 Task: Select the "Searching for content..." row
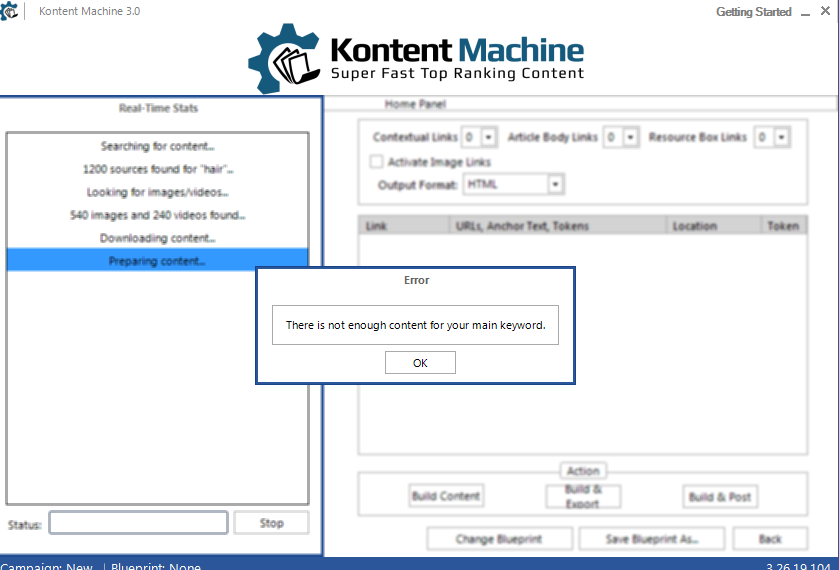click(157, 146)
